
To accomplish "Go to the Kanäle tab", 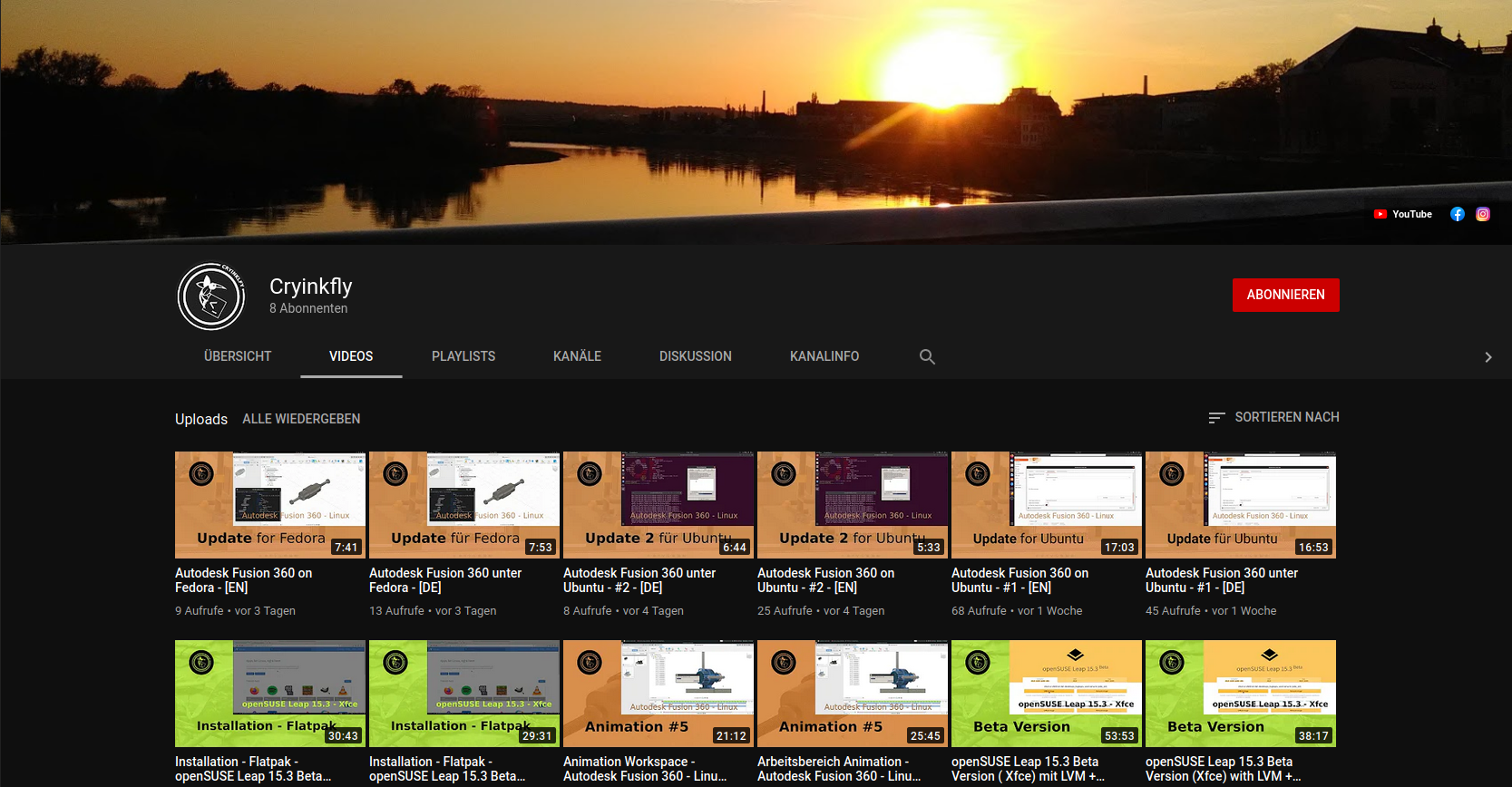I will click(x=577, y=356).
